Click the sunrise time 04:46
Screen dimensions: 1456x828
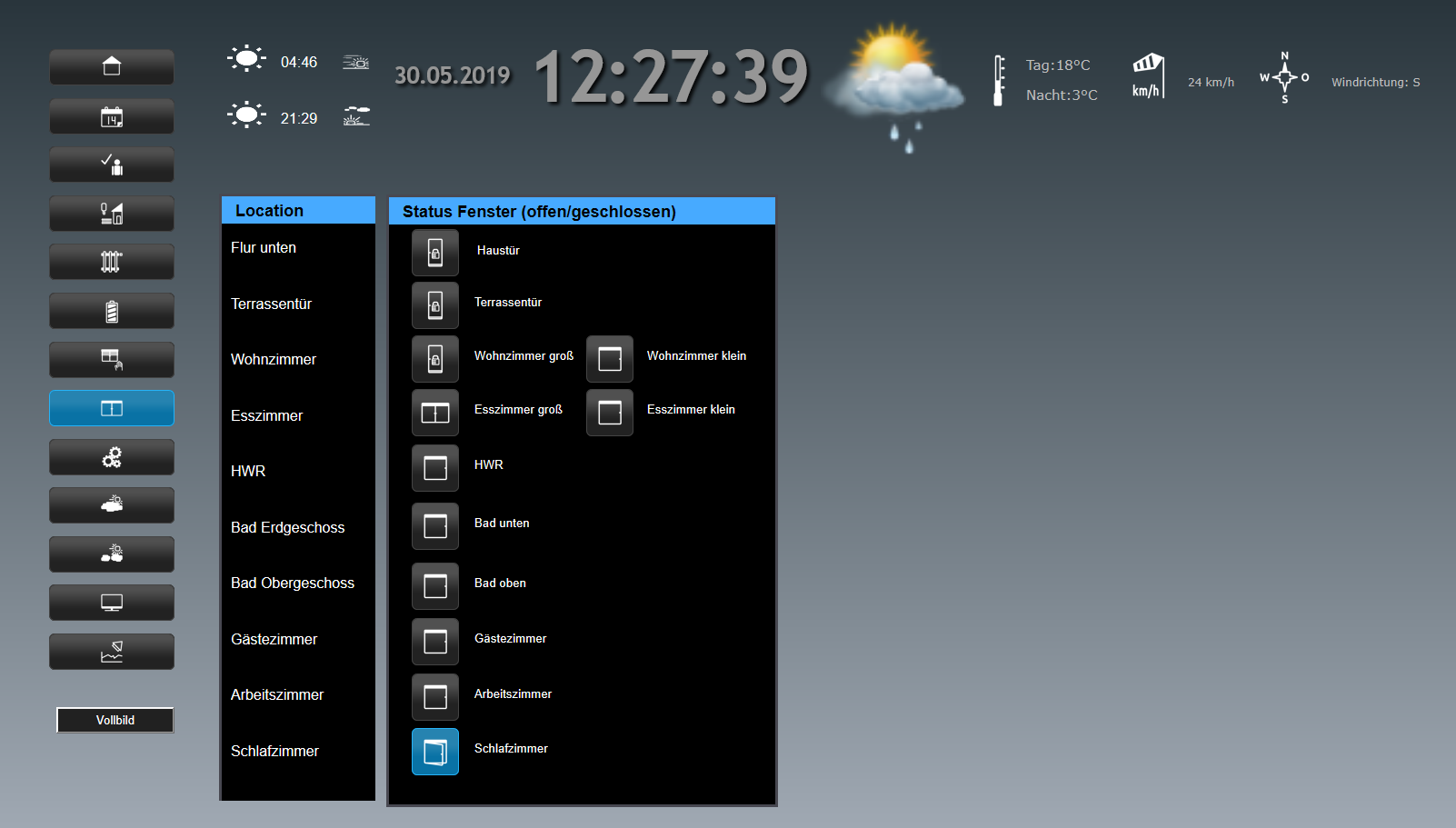(299, 62)
